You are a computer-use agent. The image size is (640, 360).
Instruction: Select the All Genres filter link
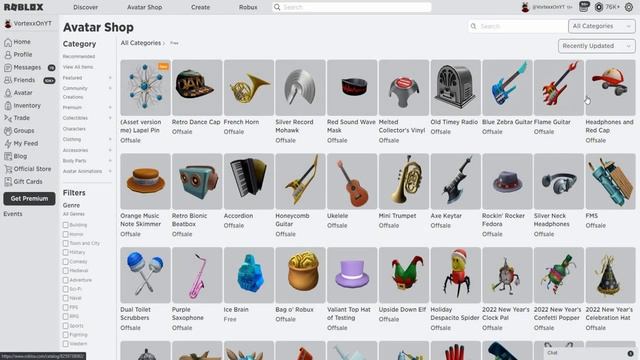coord(73,214)
